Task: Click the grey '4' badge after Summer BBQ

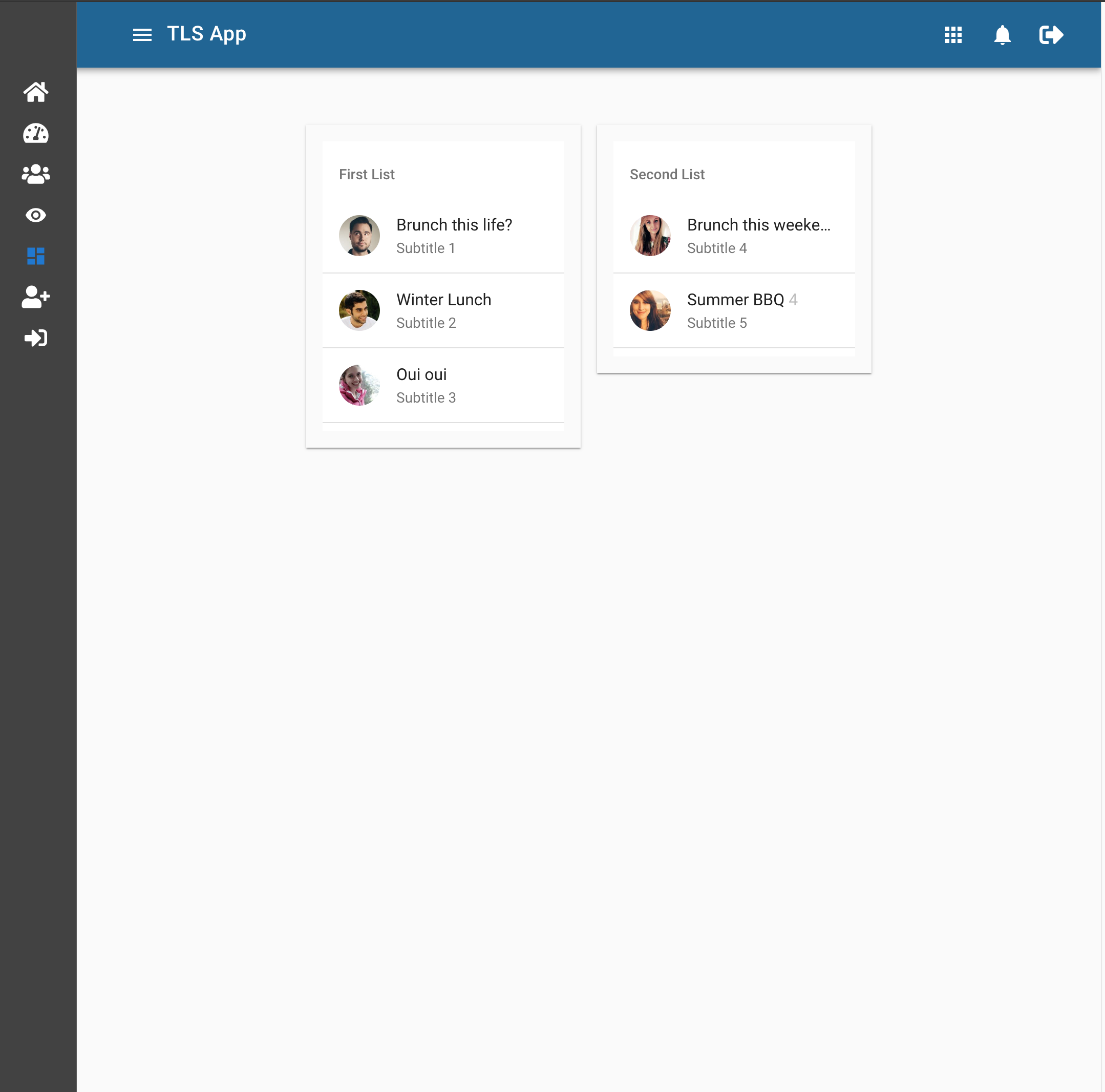Action: point(793,300)
